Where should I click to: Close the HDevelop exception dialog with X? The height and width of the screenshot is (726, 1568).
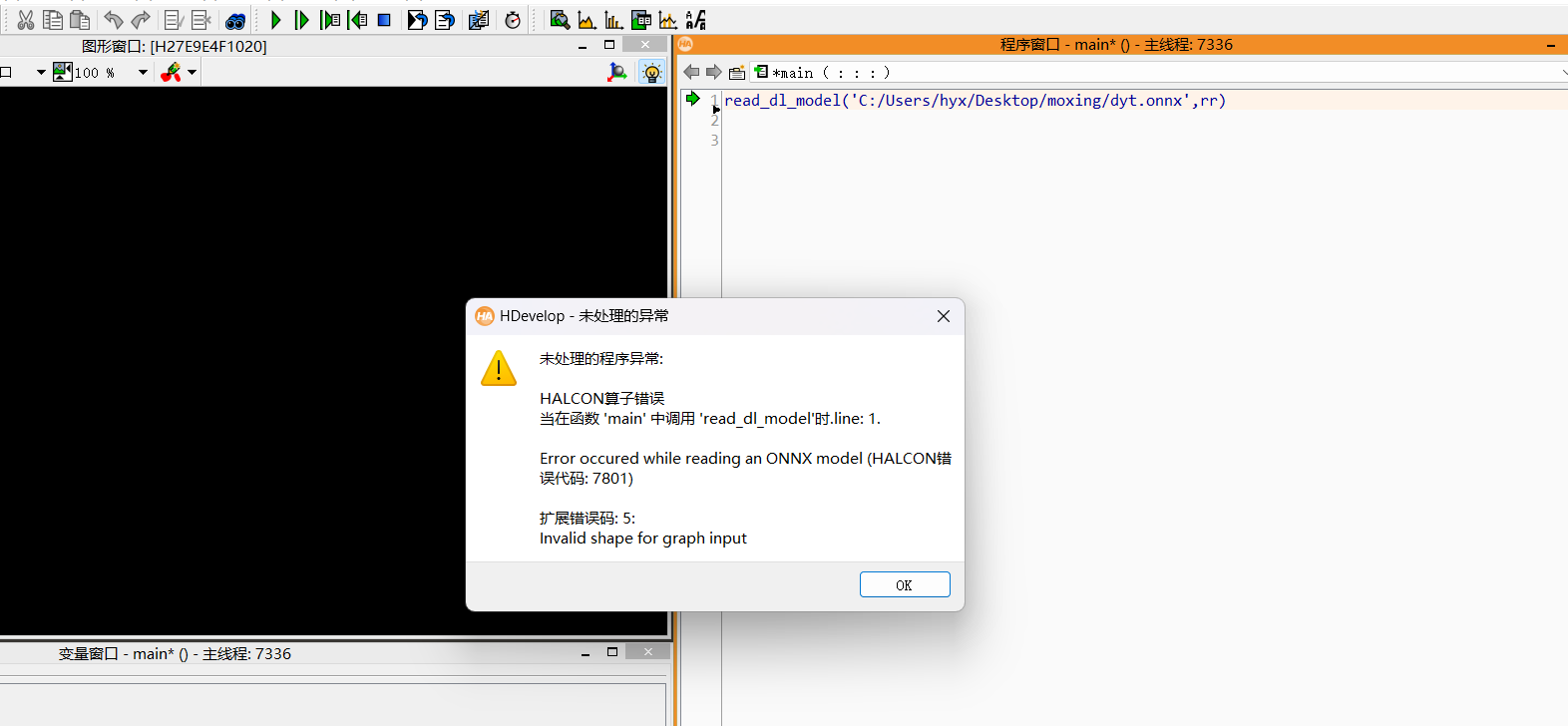(944, 316)
